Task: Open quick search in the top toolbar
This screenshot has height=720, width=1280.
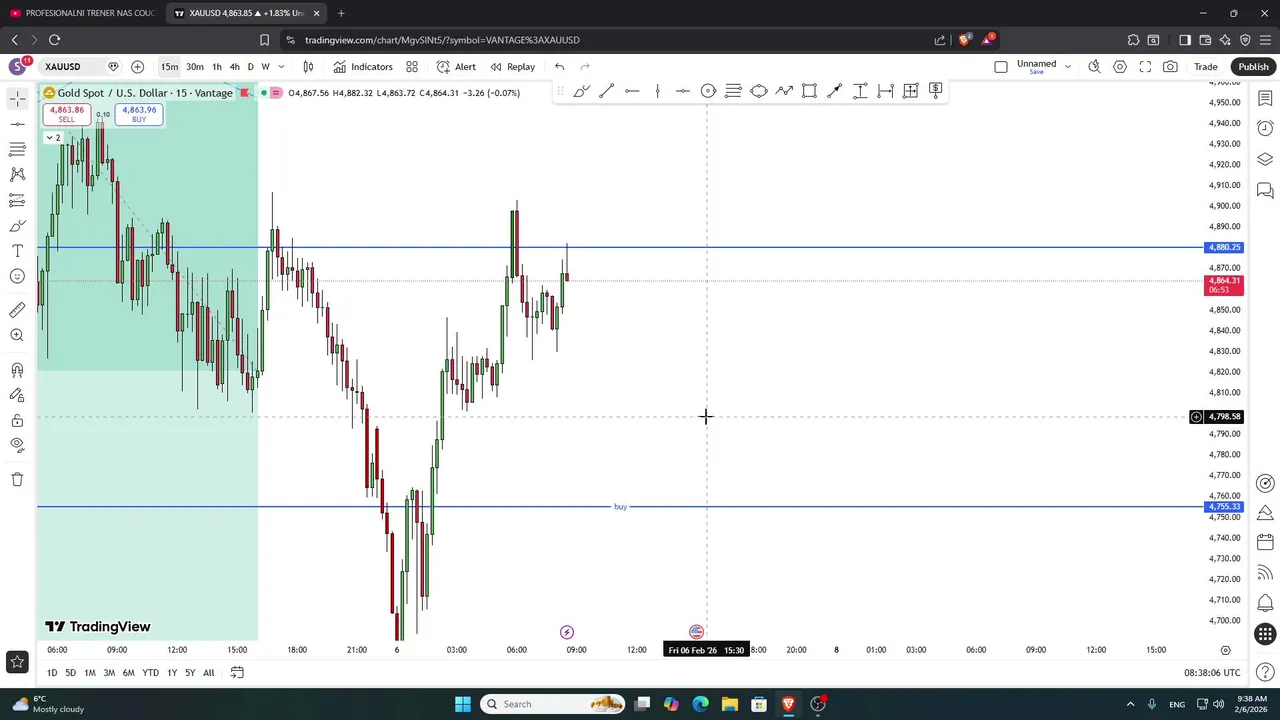Action: click(1094, 67)
